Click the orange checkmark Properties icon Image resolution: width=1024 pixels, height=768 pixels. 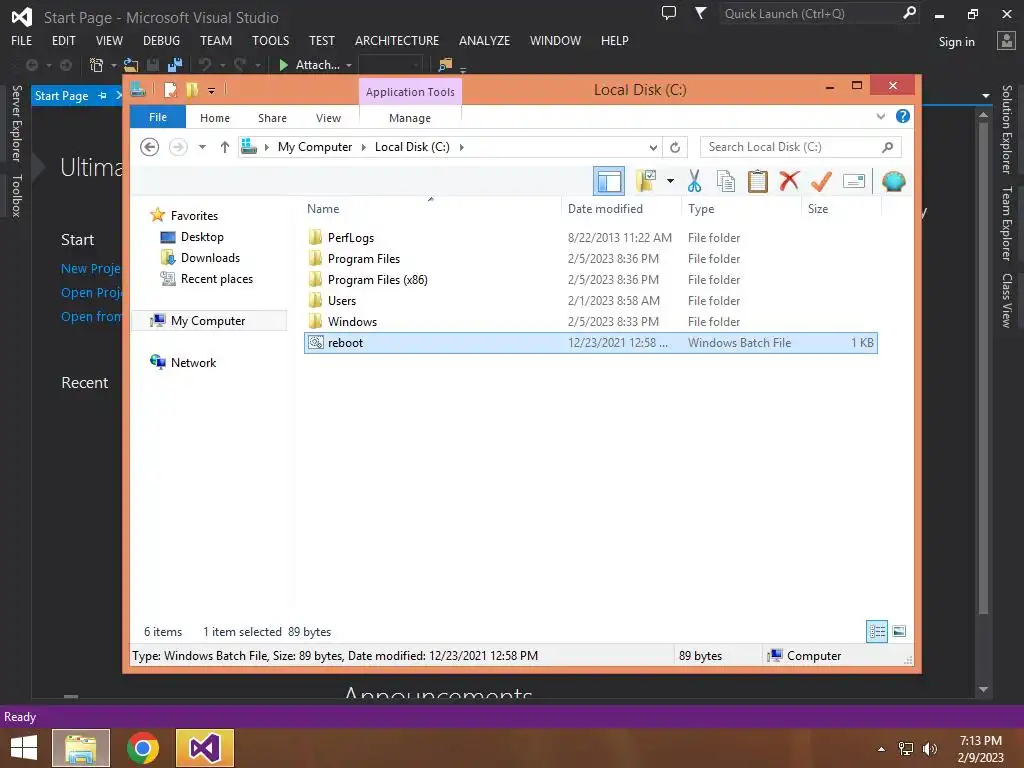(x=822, y=181)
